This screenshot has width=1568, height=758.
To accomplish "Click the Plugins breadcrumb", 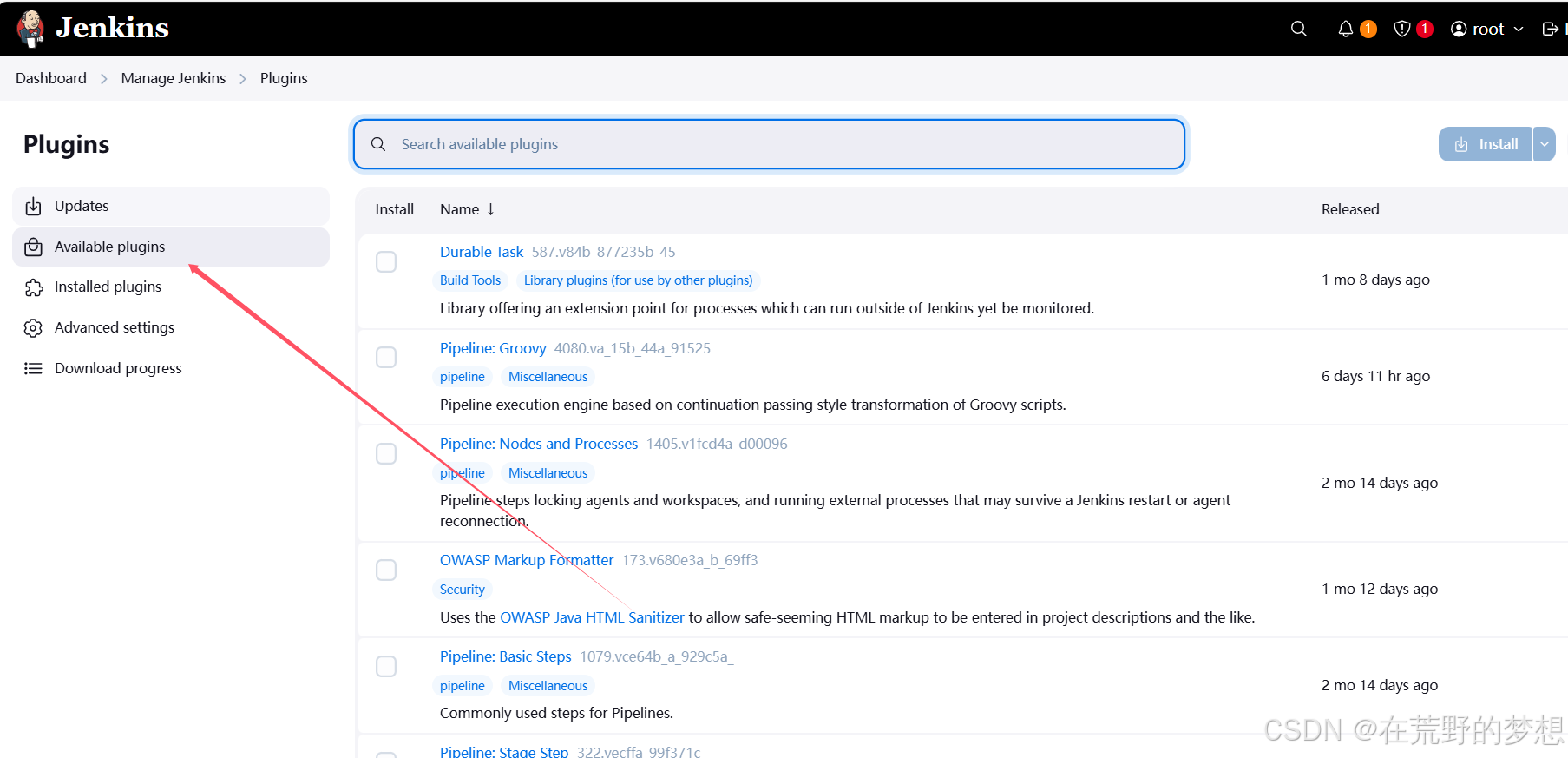I will 284,78.
